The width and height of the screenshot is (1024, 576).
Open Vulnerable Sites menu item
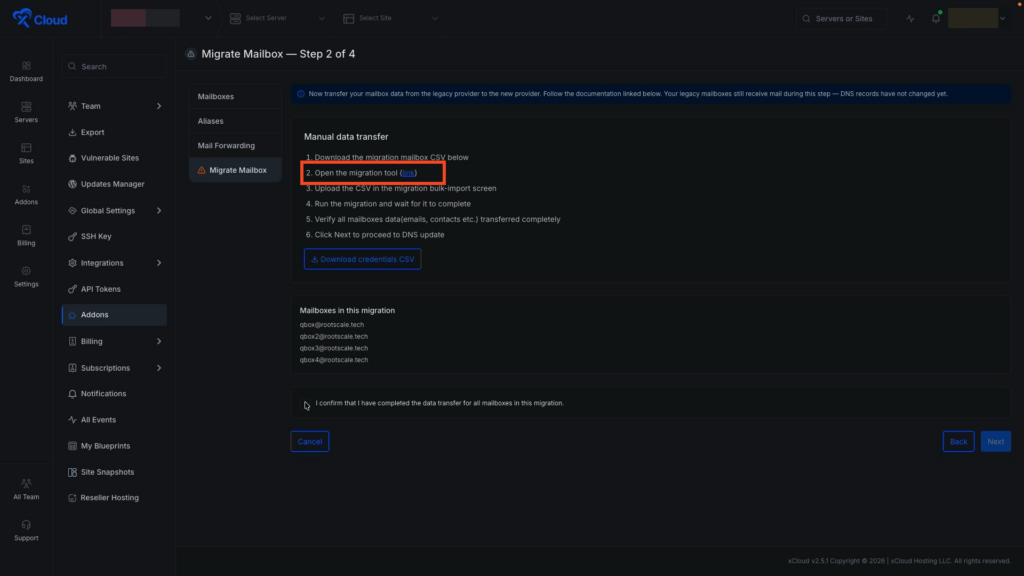pyautogui.click(x=114, y=158)
